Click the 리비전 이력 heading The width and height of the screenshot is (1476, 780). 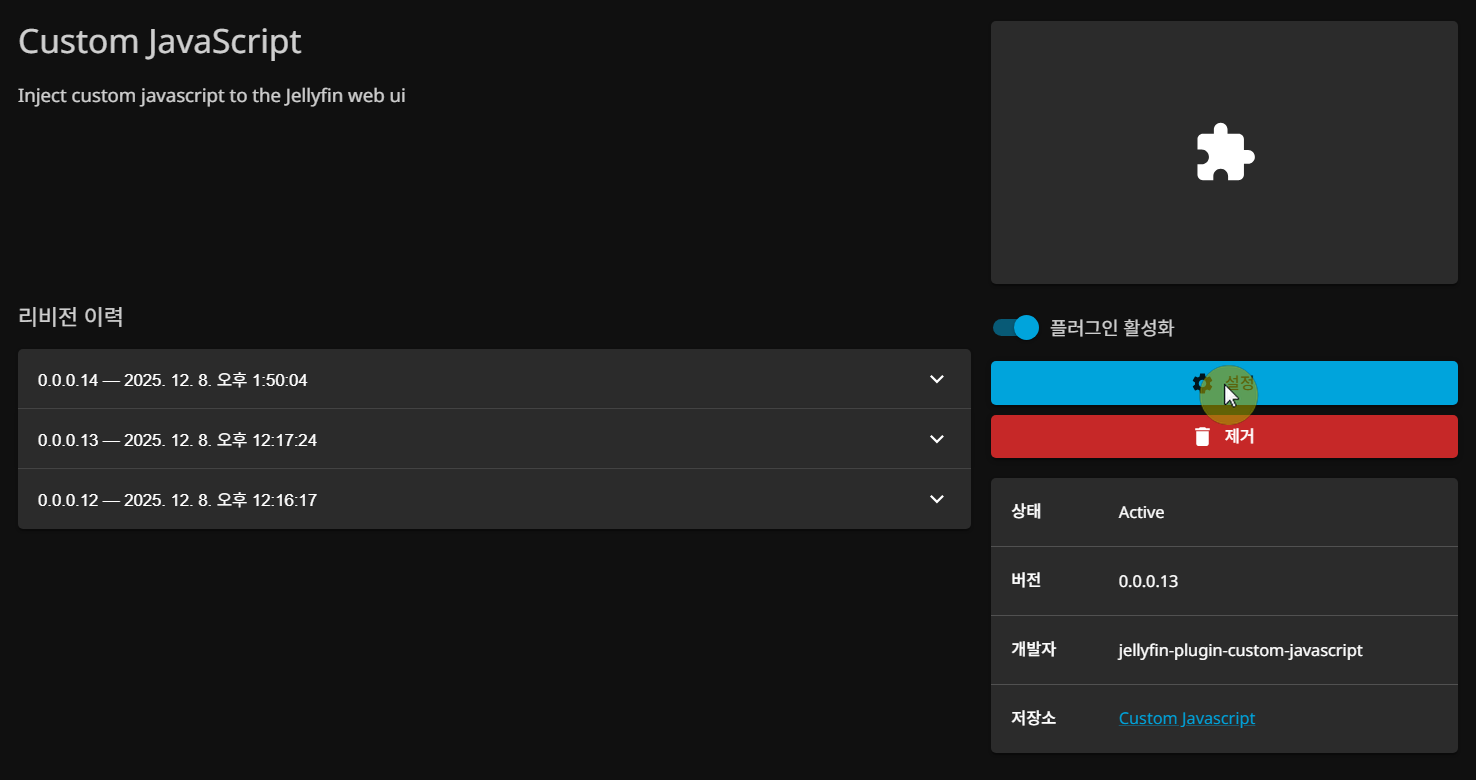coord(70,317)
